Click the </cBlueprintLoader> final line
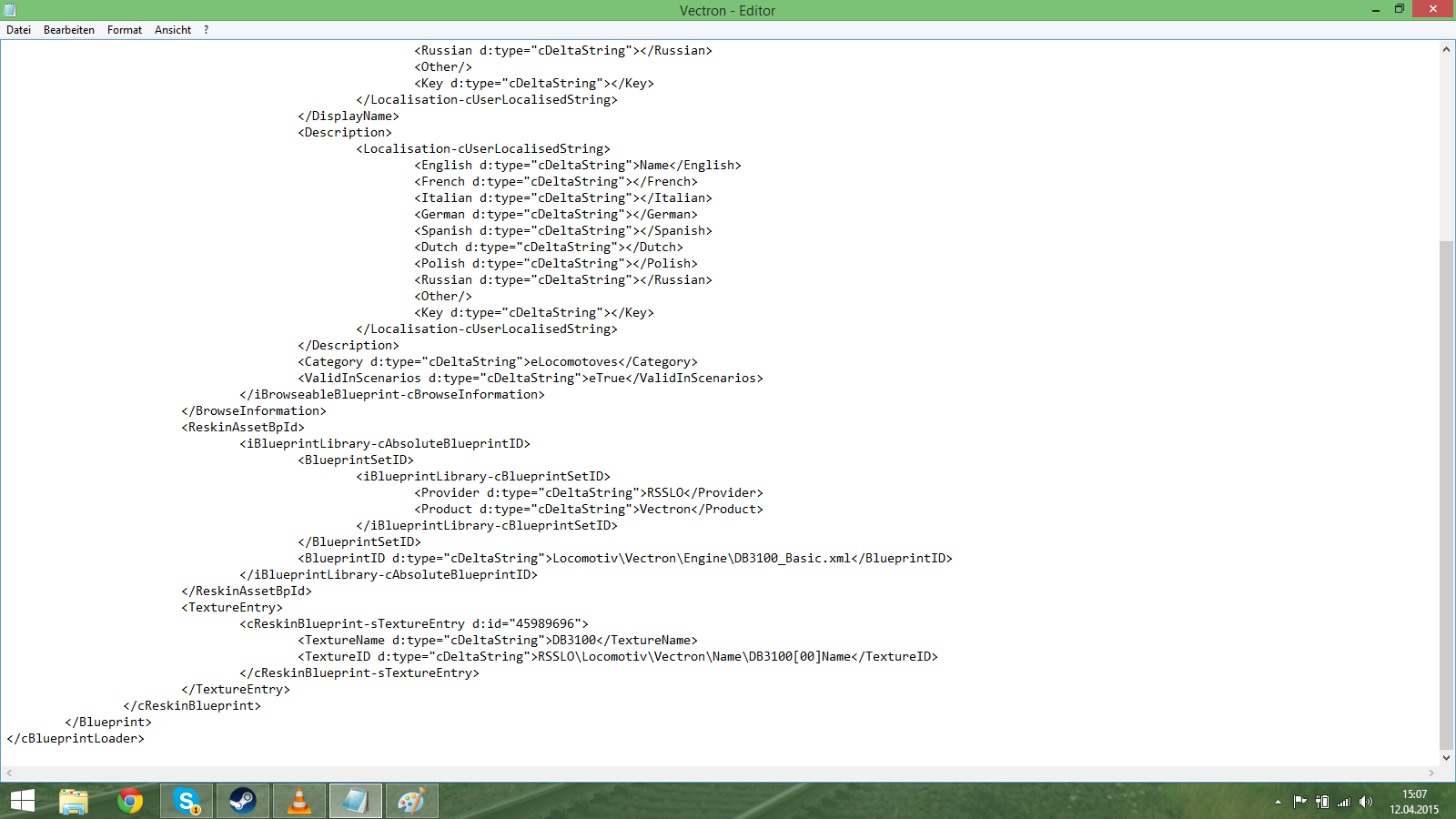The width and height of the screenshot is (1456, 819). tap(76, 739)
